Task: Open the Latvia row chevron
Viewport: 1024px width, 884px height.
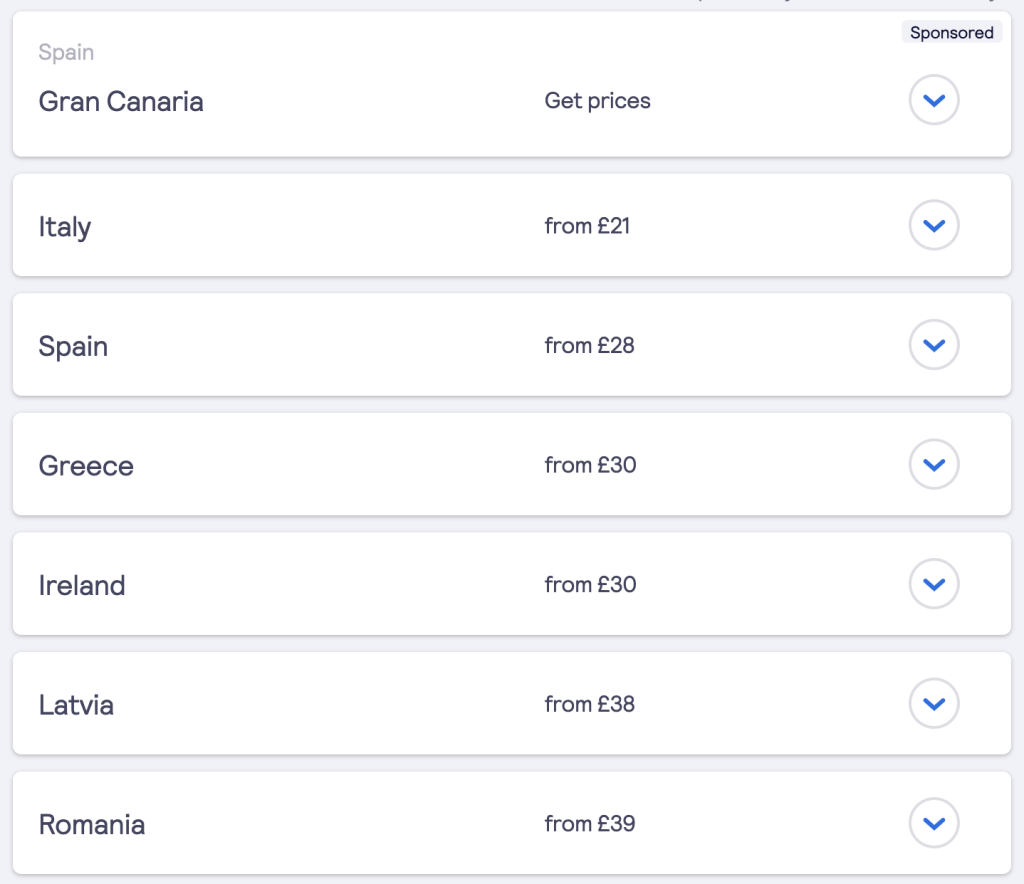Action: pyautogui.click(x=933, y=703)
